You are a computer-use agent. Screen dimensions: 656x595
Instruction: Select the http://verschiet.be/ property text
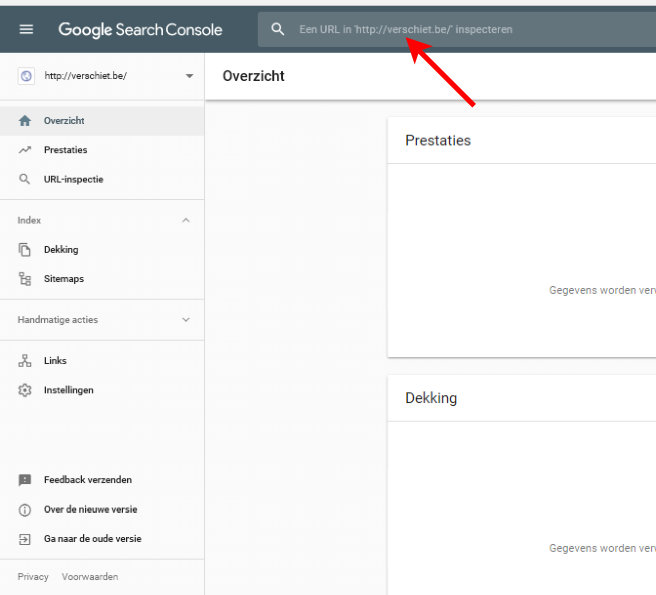coord(85,76)
